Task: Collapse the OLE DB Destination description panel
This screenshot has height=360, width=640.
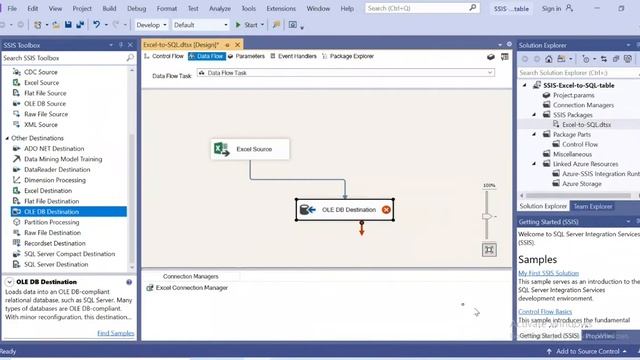Action: click(x=9, y=282)
